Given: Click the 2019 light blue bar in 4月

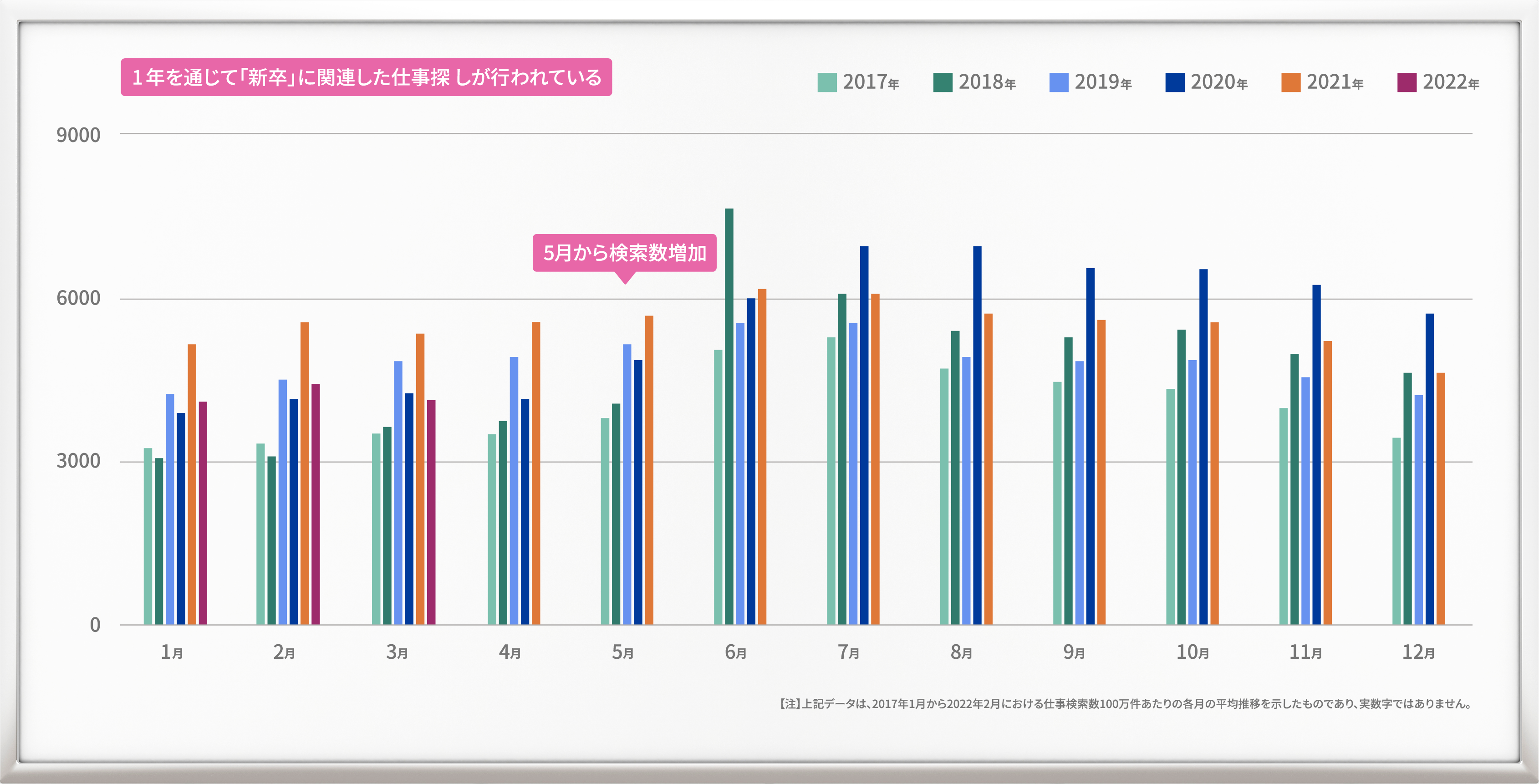Looking at the screenshot, I should click(514, 491).
